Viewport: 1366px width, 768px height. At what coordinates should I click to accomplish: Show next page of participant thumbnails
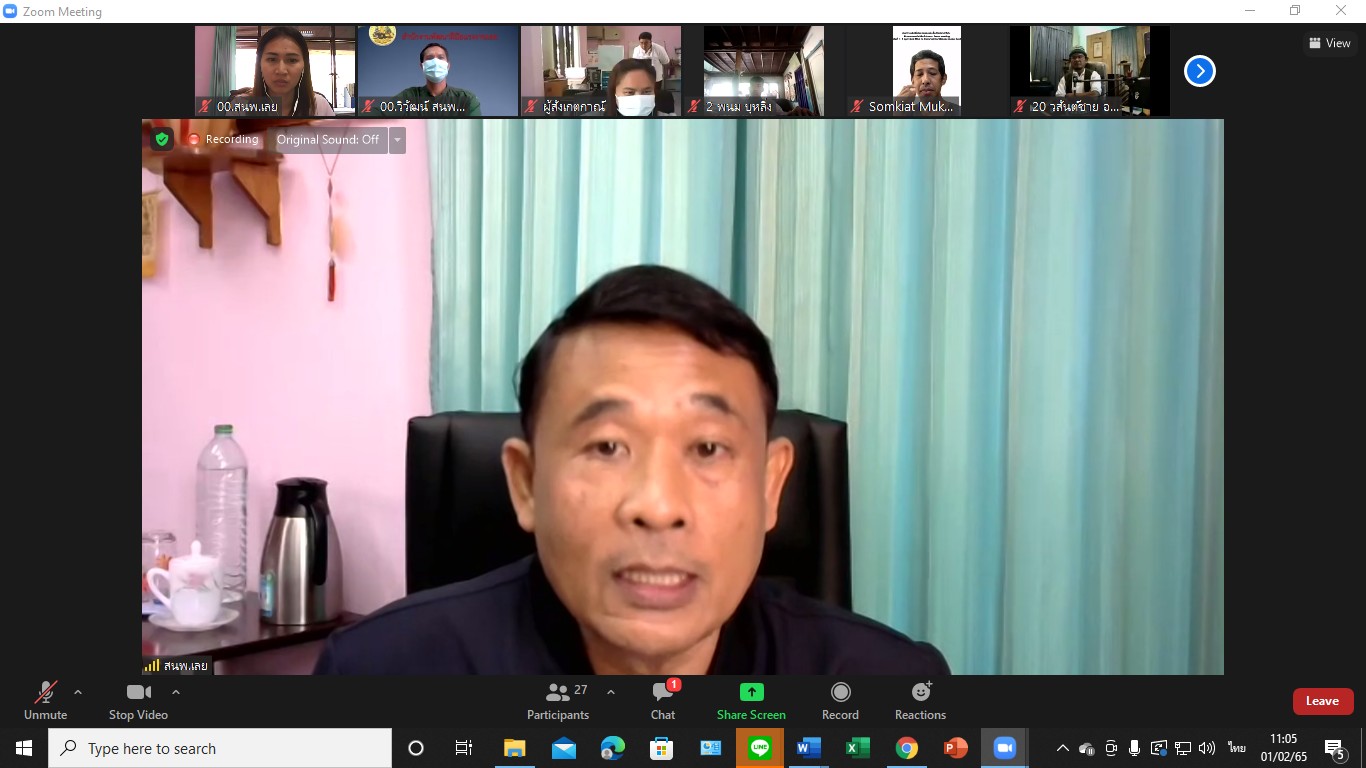point(1199,71)
